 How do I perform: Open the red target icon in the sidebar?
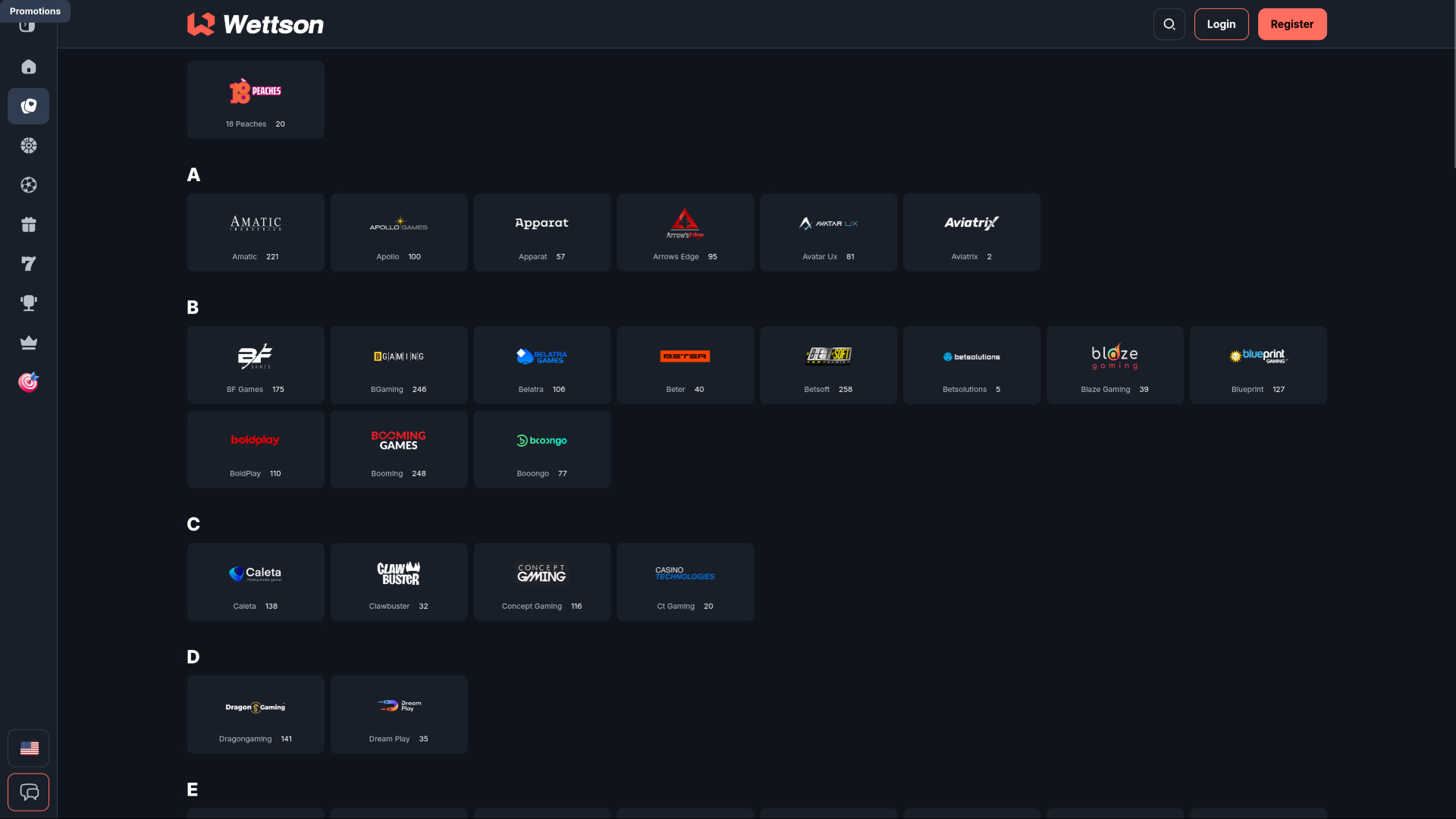pyautogui.click(x=28, y=382)
